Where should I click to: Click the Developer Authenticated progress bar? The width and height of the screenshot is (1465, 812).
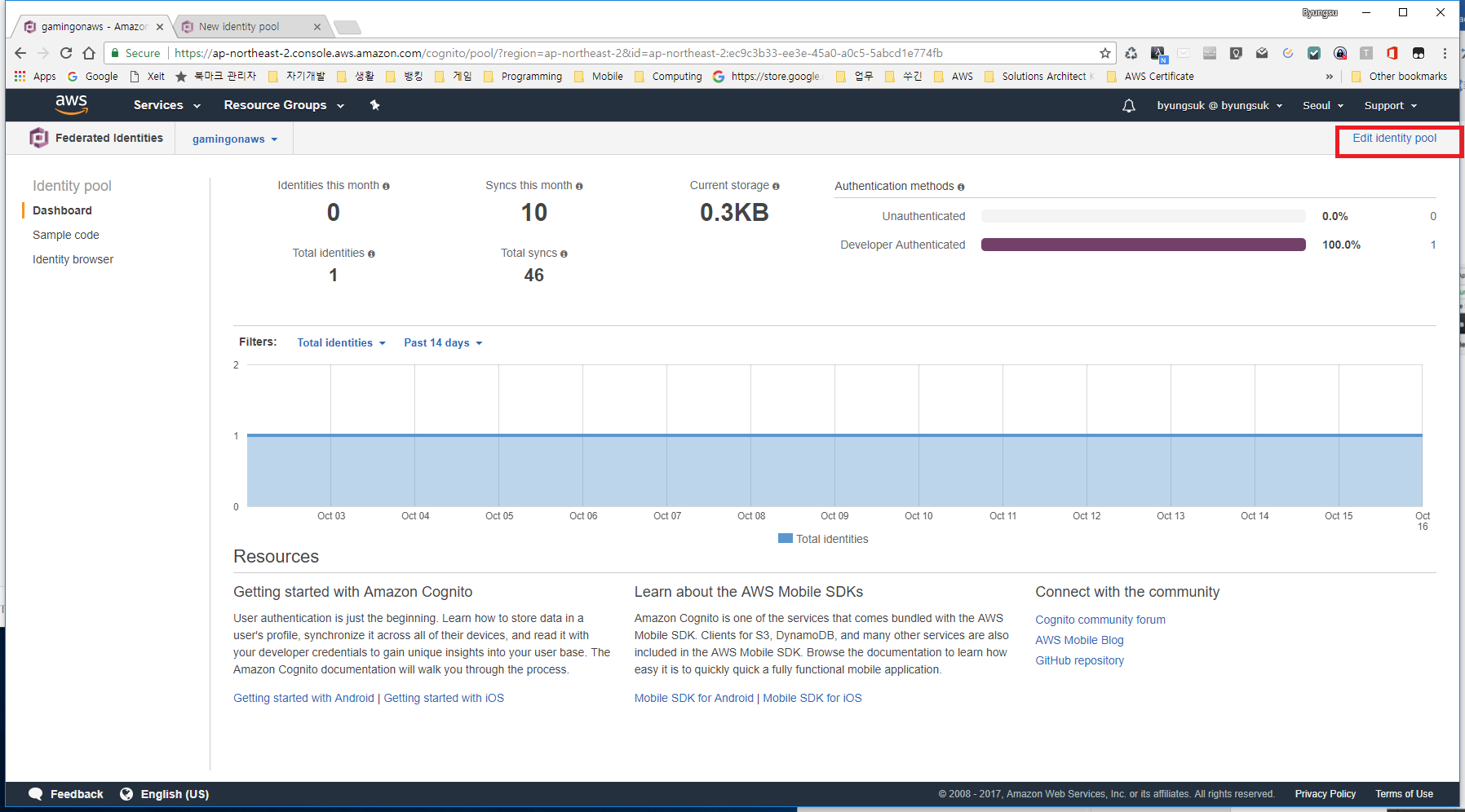[1143, 245]
